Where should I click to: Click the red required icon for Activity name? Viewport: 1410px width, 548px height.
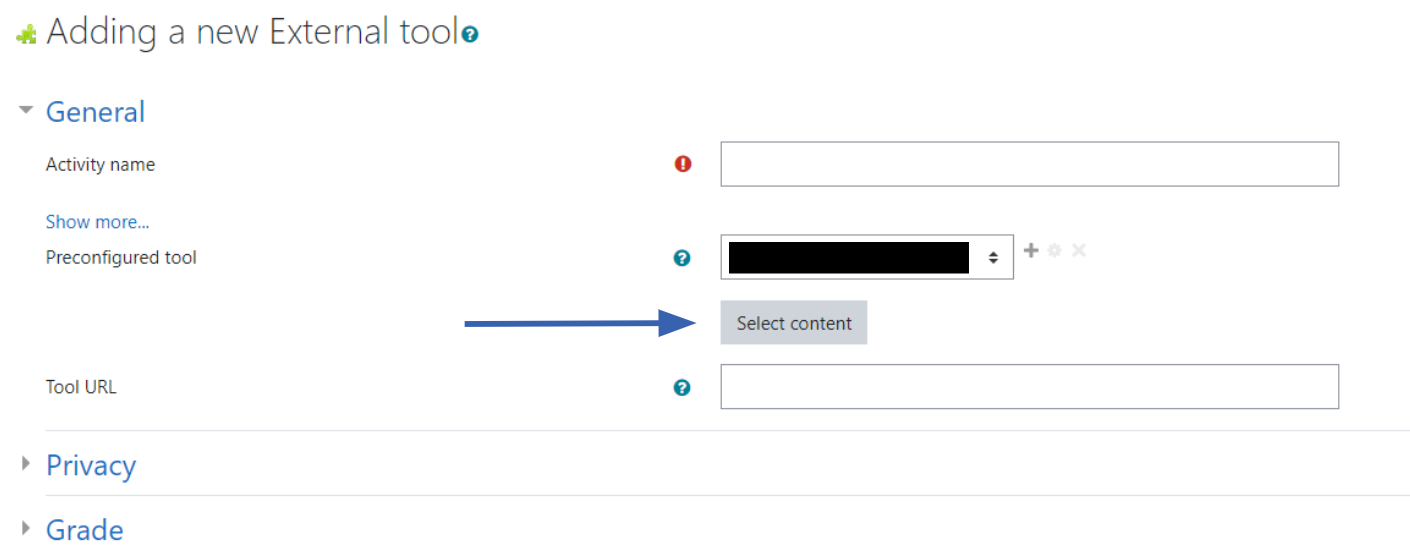point(683,164)
